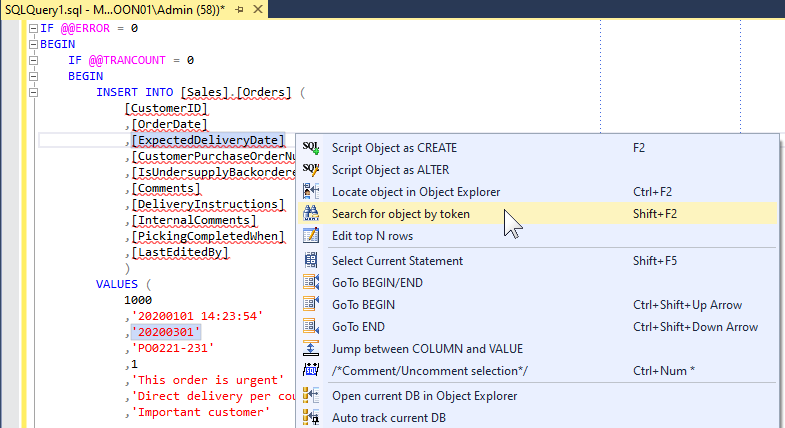Click the Script Object as ALTER icon
The width and height of the screenshot is (785, 428).
point(311,170)
